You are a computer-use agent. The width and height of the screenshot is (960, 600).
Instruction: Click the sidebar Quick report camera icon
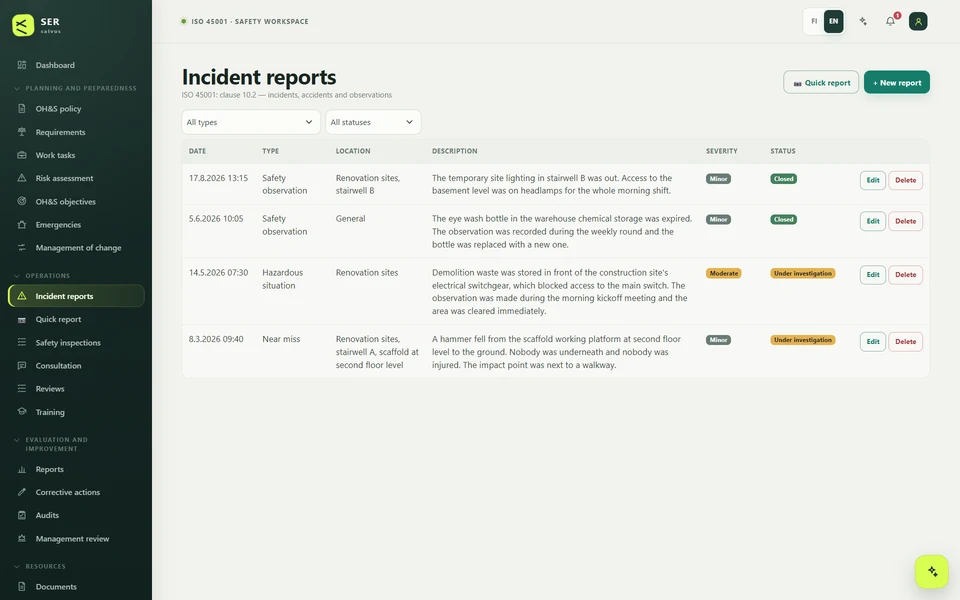(x=22, y=320)
